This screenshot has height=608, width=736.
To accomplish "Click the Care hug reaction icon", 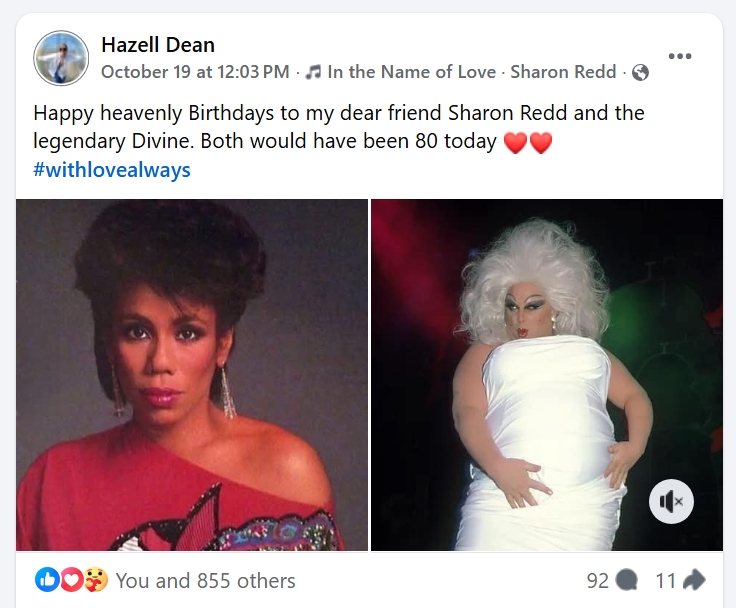I will click(95, 580).
